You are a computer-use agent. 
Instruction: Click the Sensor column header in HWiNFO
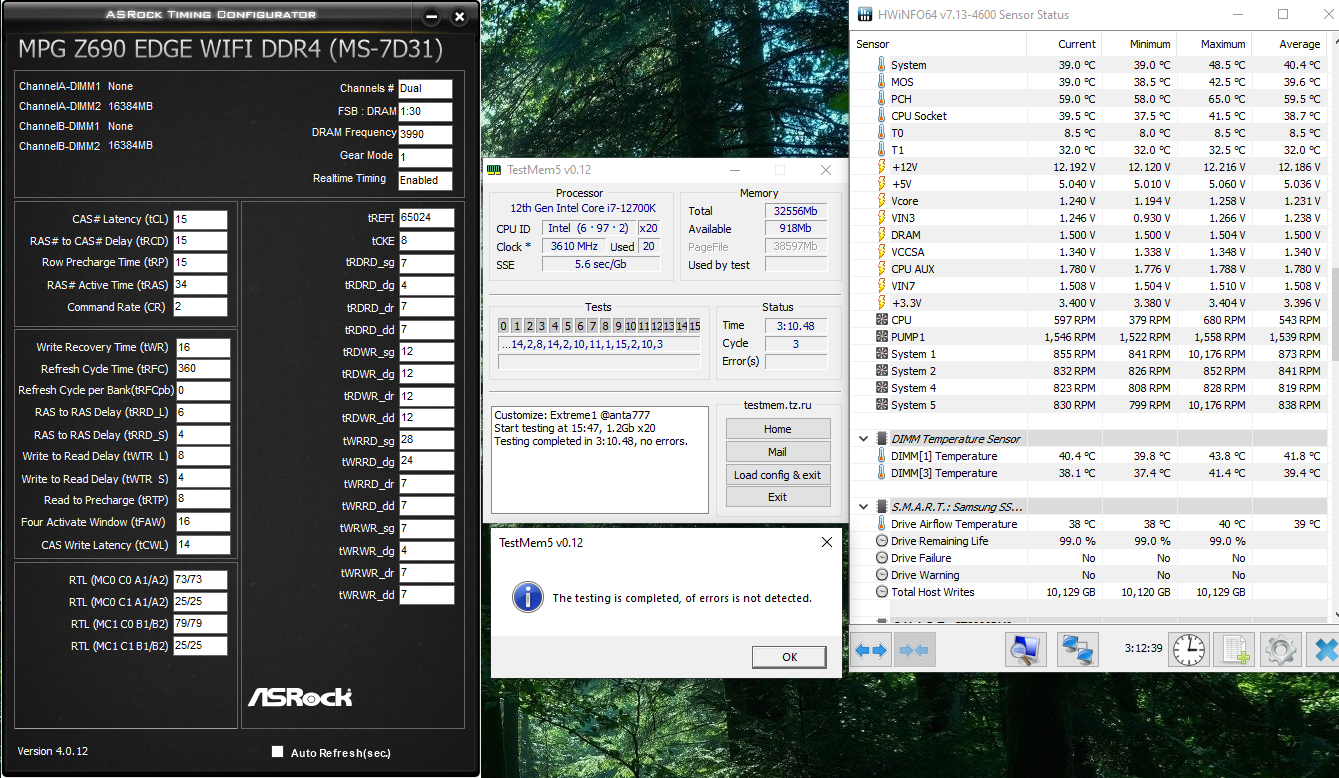click(x=940, y=44)
